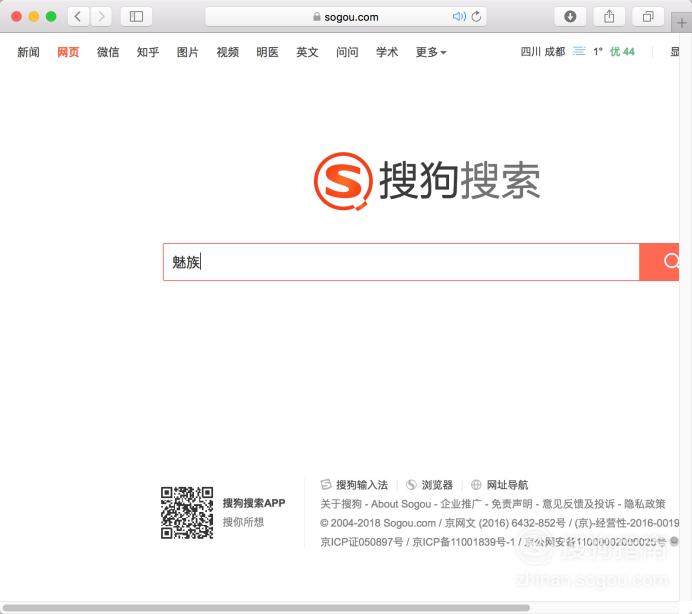692x614 pixels.
Task: Switch to the 图片 tab
Action: coord(188,52)
